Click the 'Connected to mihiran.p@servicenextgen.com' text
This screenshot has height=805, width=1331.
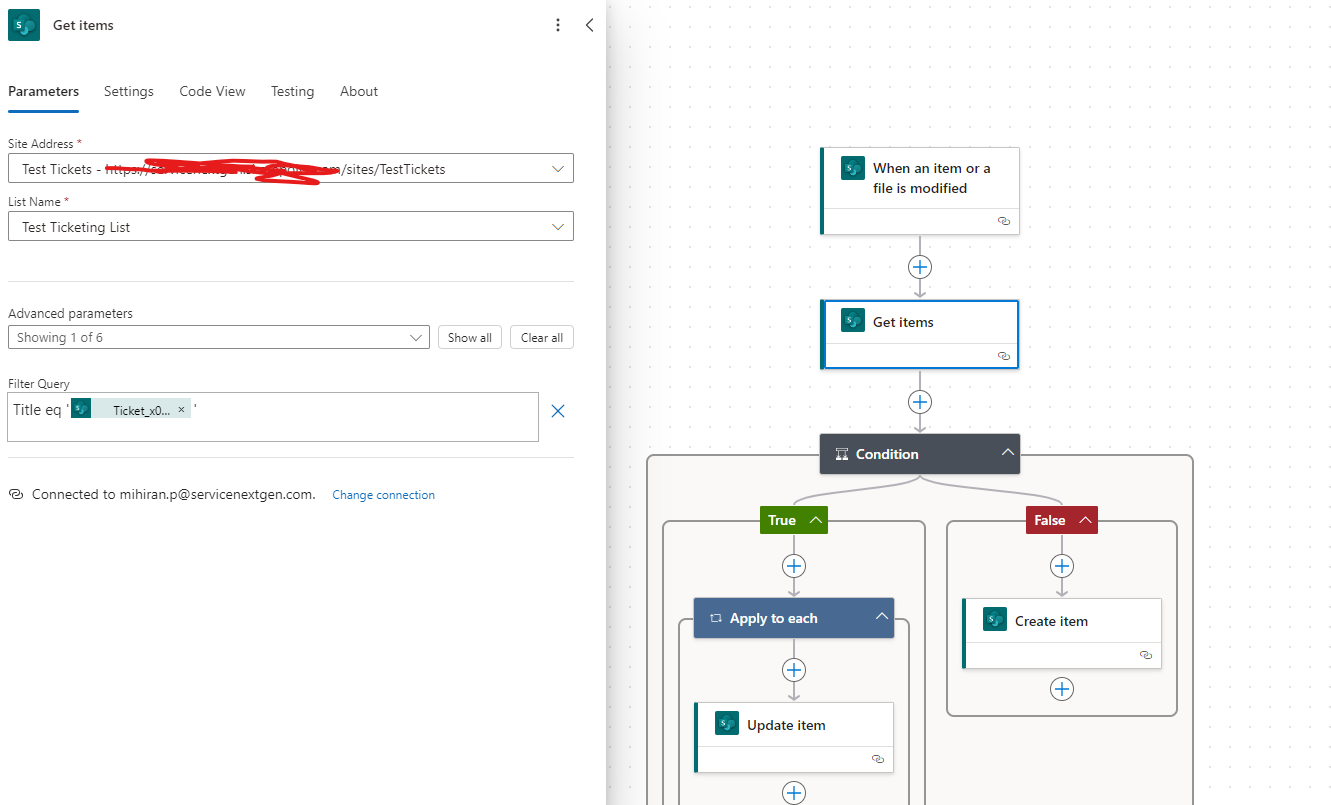[174, 494]
